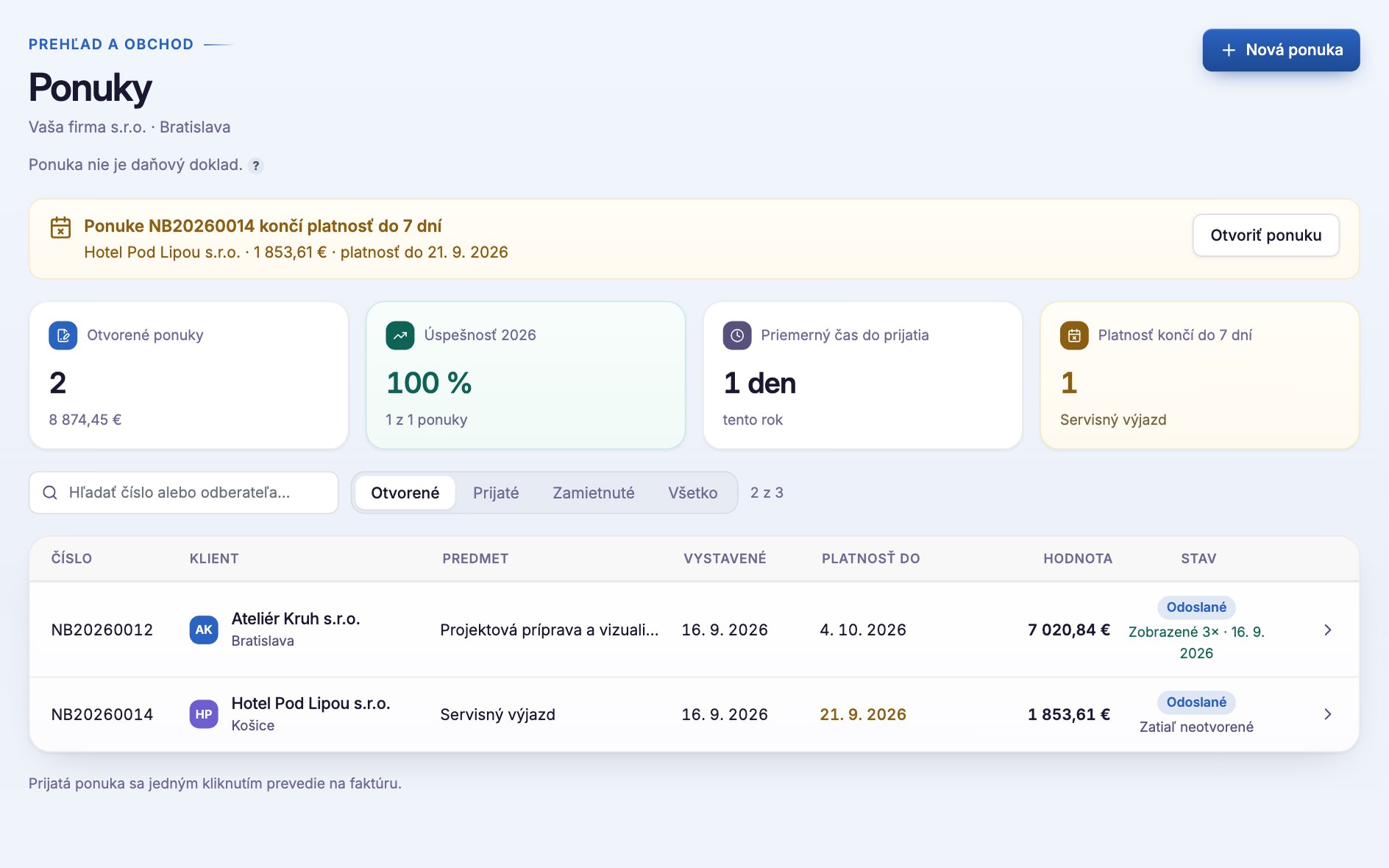This screenshot has width=1389, height=868.
Task: Click the HP avatar for Hotel Pod Lipou
Action: tap(204, 714)
